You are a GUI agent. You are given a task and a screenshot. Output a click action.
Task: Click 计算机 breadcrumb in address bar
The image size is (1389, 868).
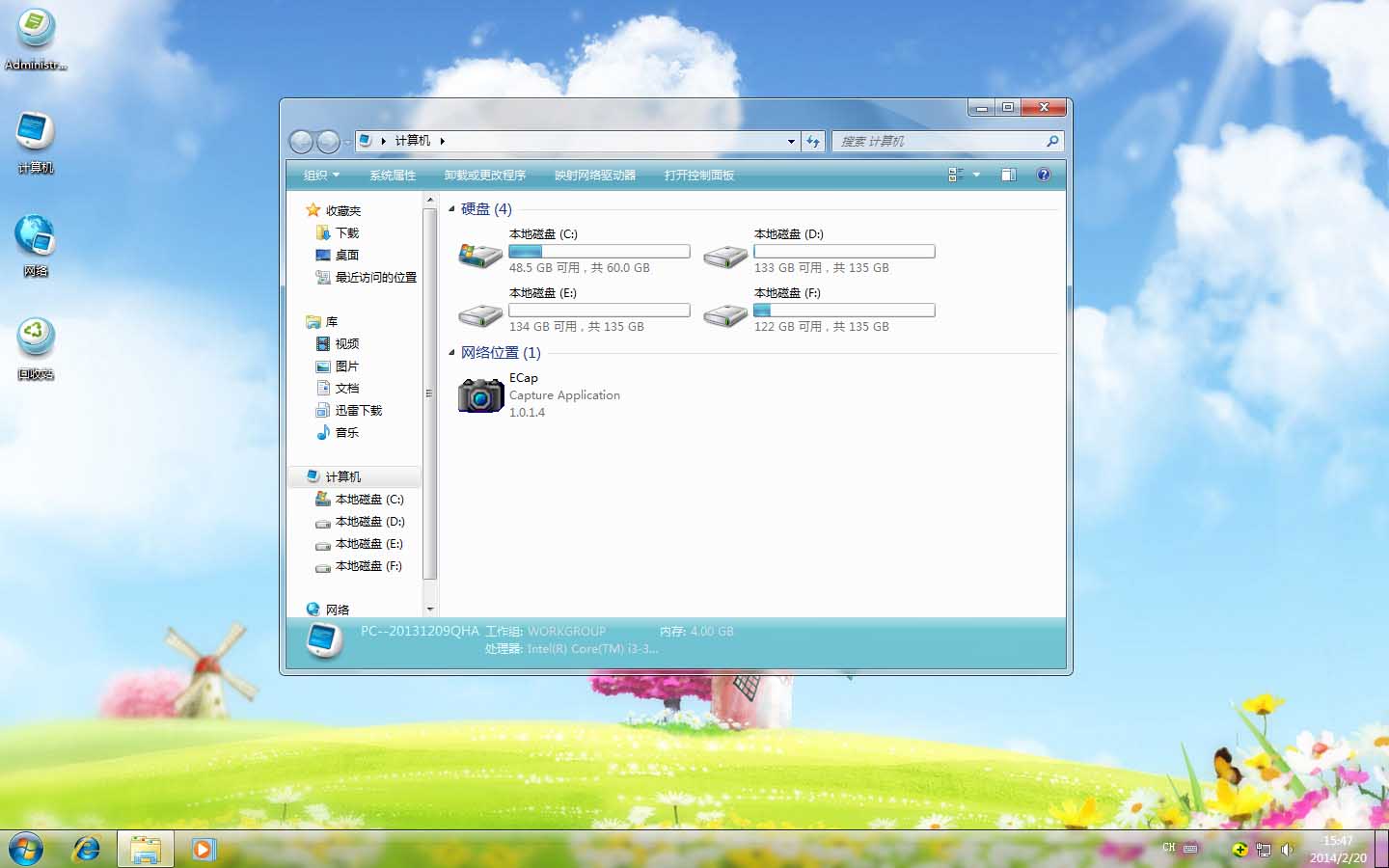coord(413,141)
